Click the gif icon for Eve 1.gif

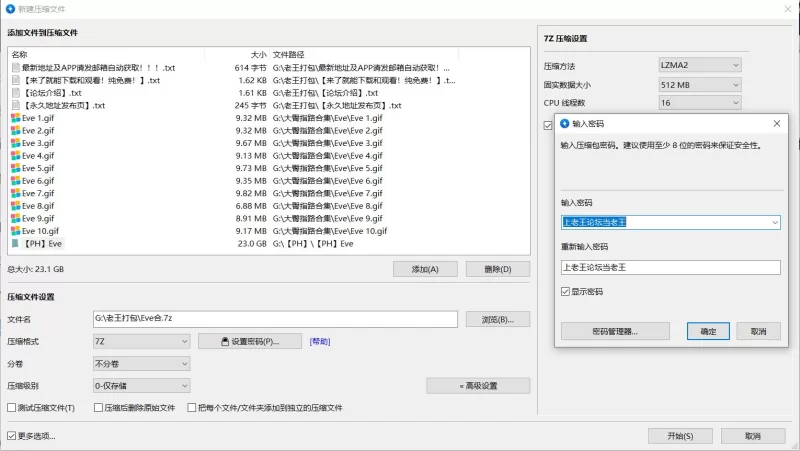16,118
